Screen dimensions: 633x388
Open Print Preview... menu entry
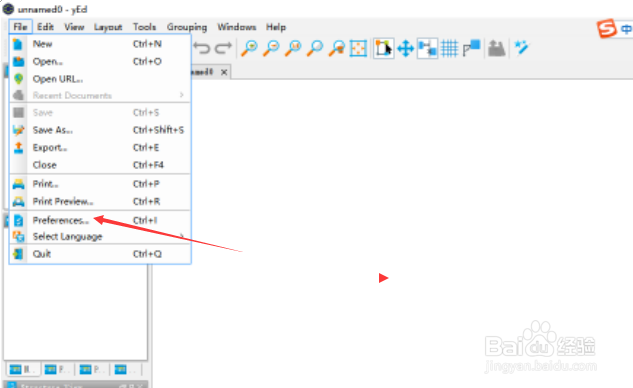point(100,201)
